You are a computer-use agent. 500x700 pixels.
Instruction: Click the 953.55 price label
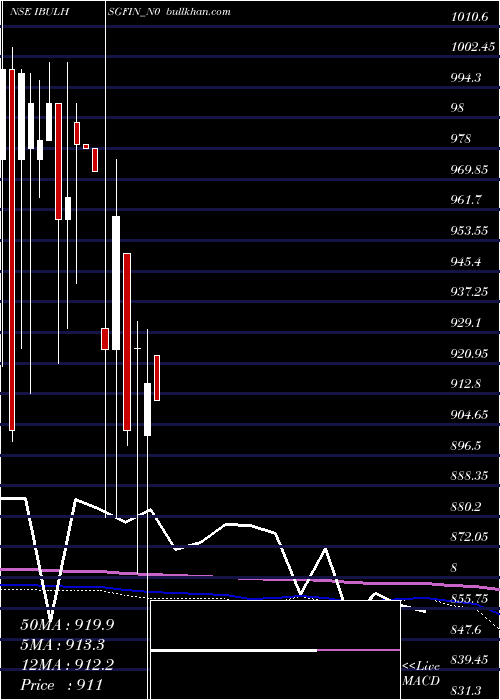[469, 231]
